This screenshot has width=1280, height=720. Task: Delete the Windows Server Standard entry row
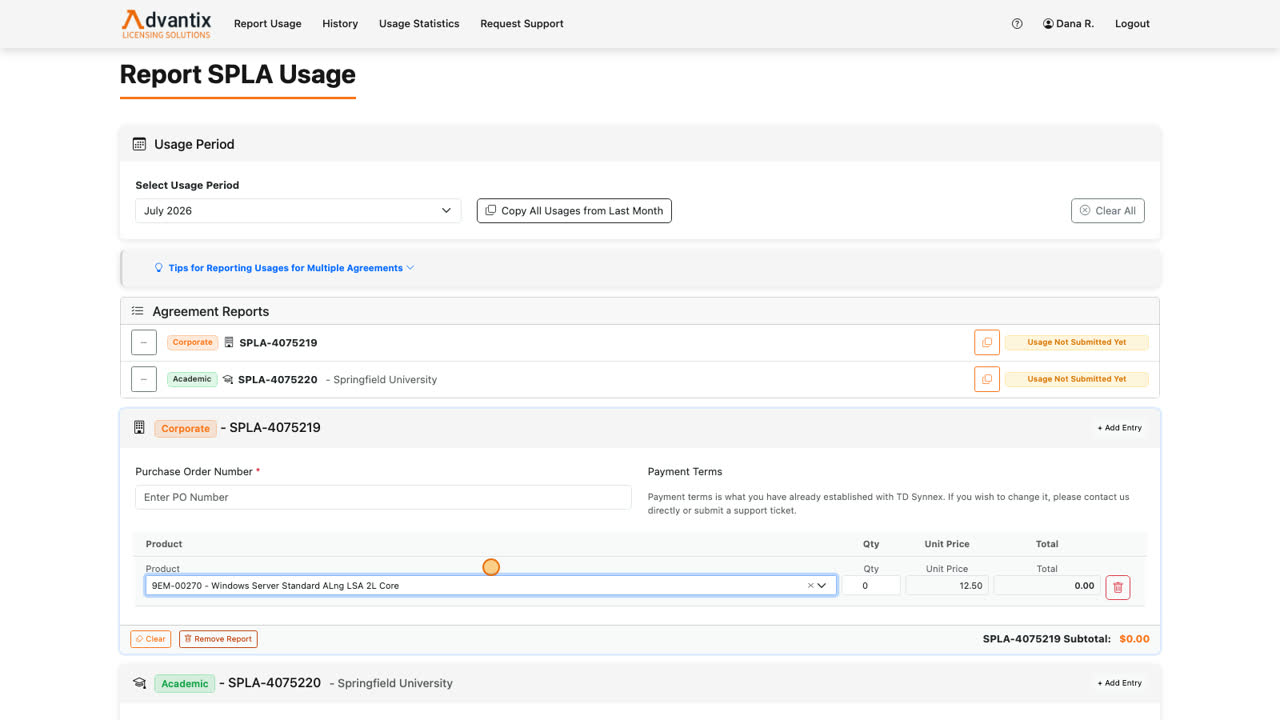[1118, 587]
